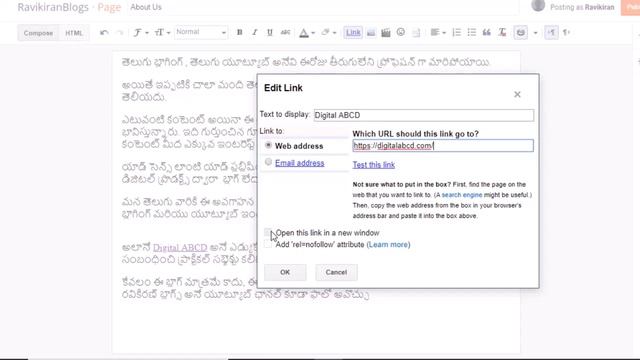Image resolution: width=640 pixels, height=360 pixels.
Task: Enable Open this link in new window
Action: point(268,233)
